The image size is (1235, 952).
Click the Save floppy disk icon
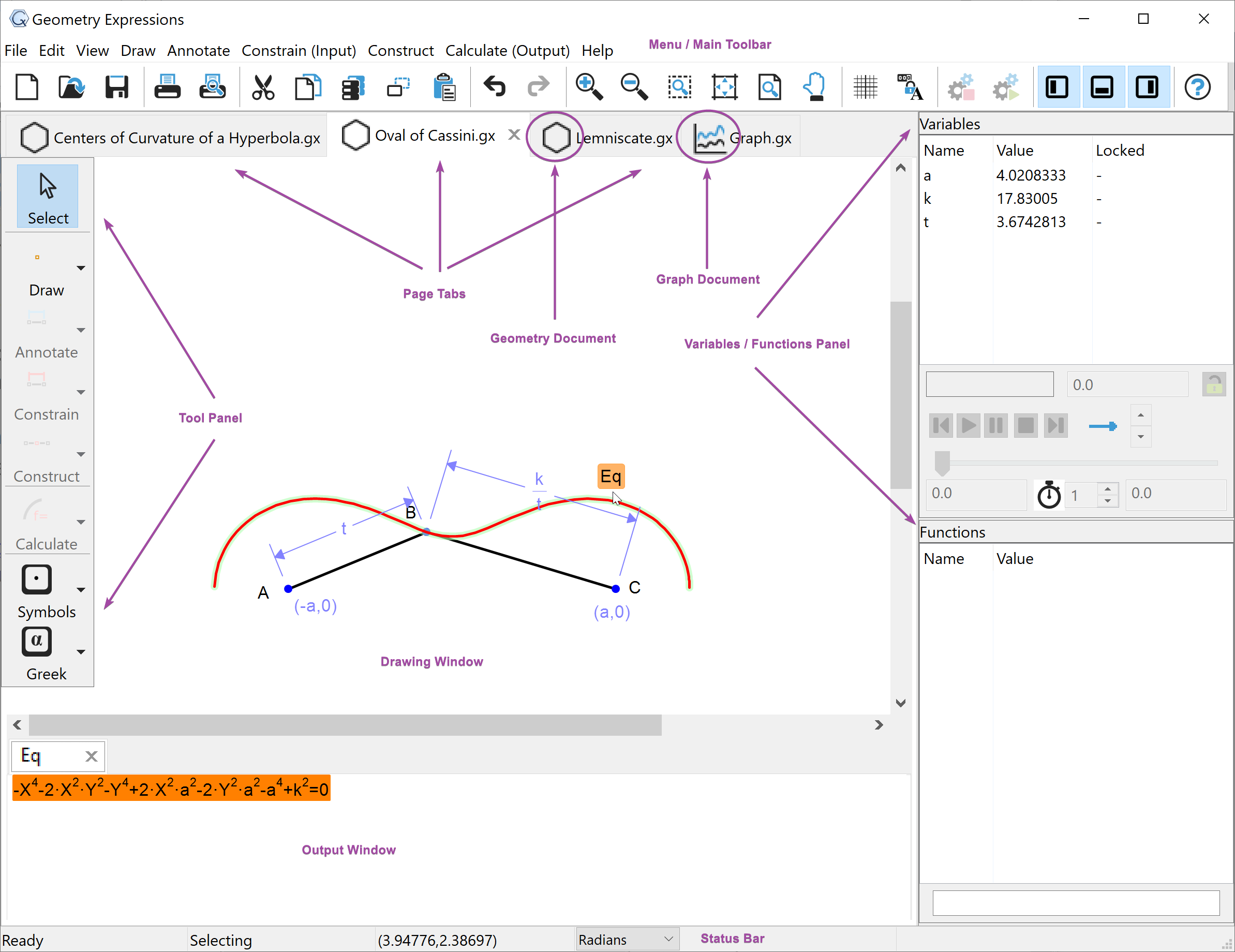point(116,87)
